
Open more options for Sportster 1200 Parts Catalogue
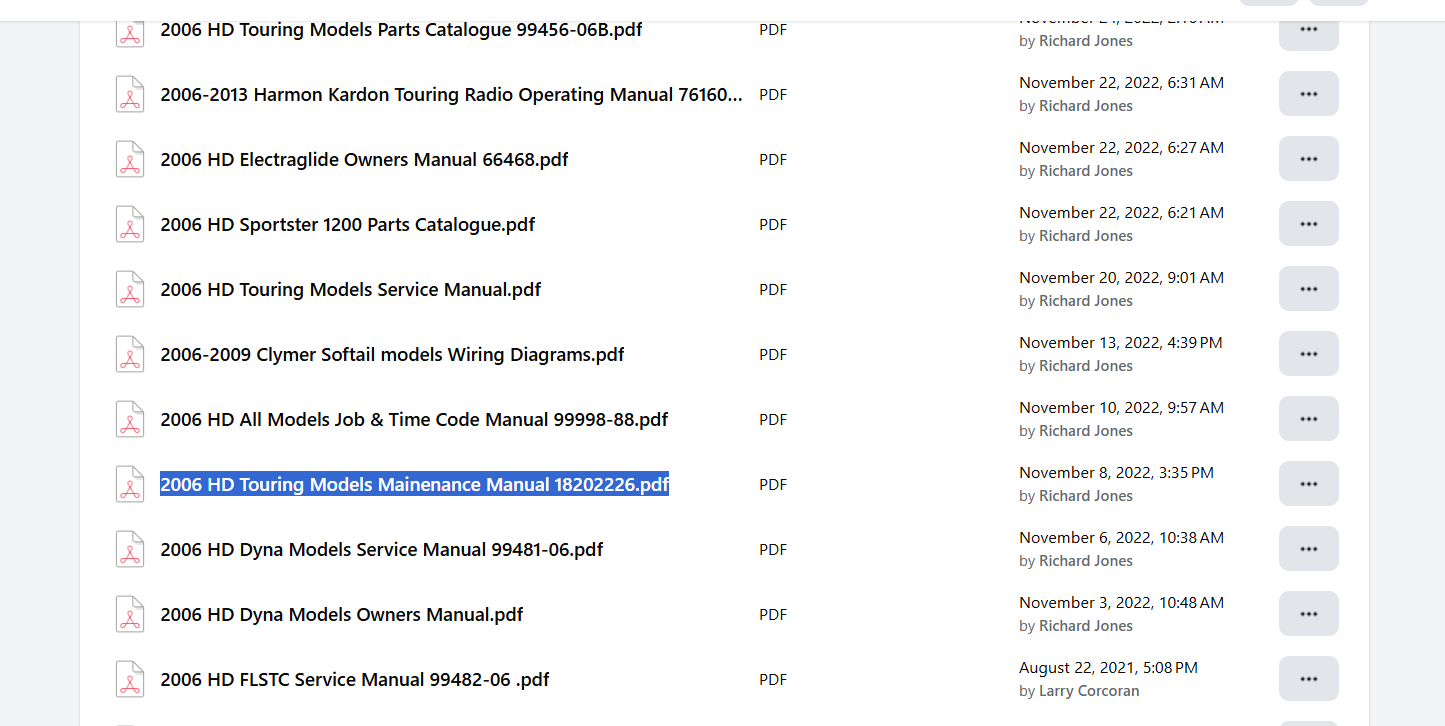point(1308,224)
